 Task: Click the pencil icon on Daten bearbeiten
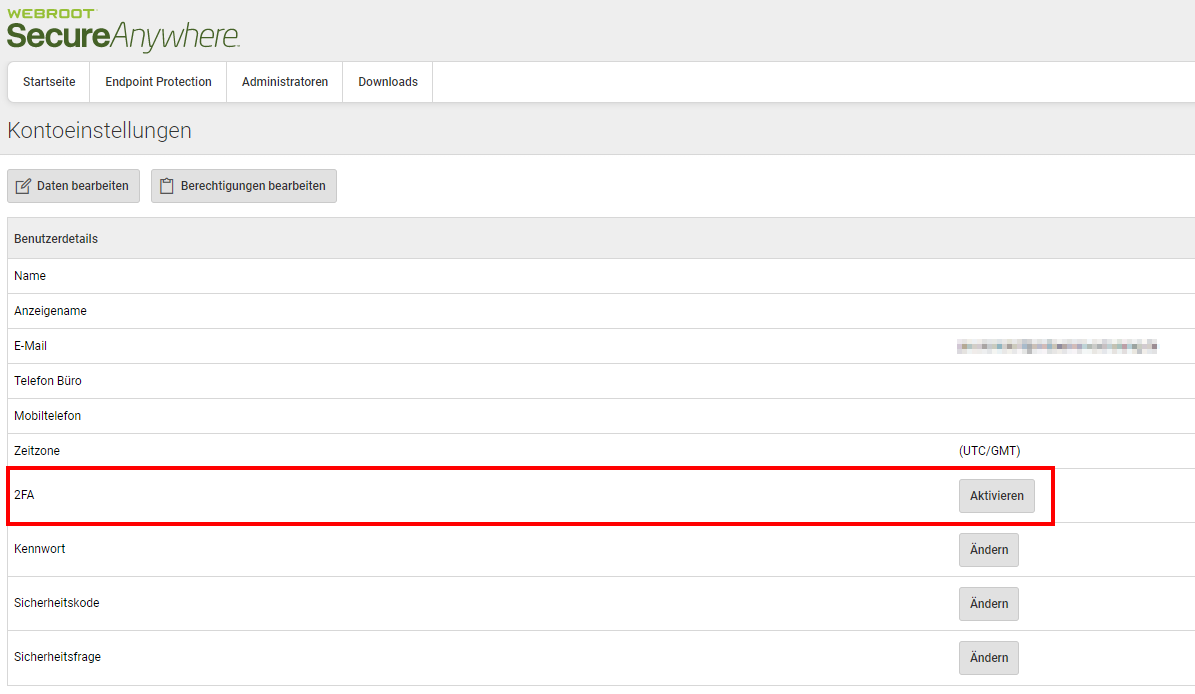coord(24,186)
